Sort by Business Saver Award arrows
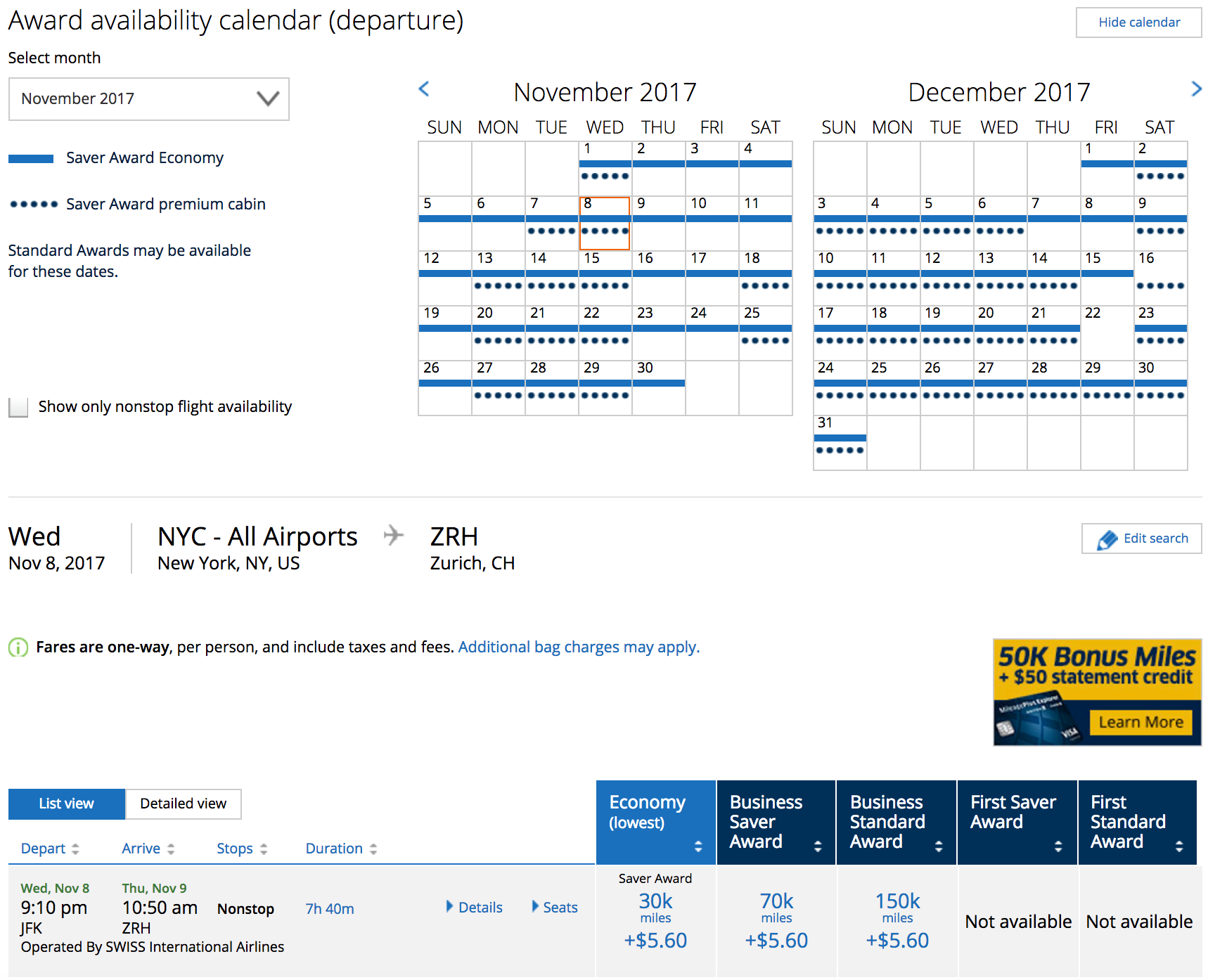This screenshot has width=1208, height=980. 818,846
